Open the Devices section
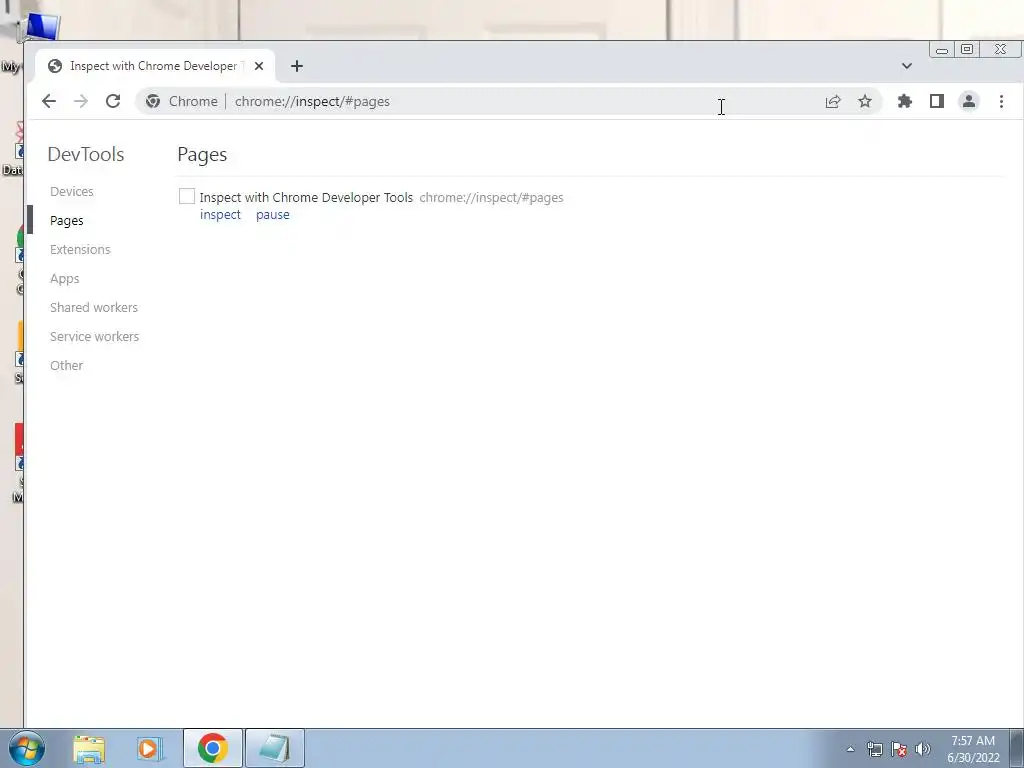The image size is (1024, 768). click(72, 191)
